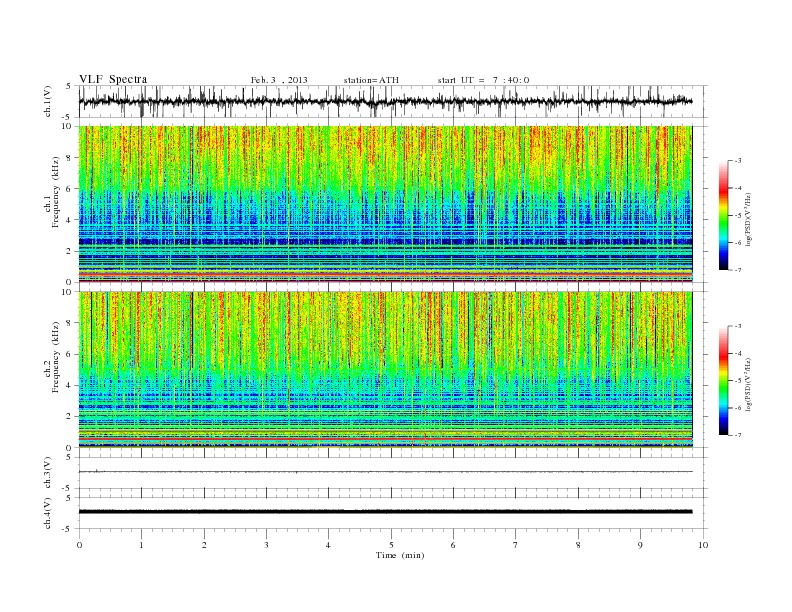This screenshot has width=792, height=612.
Task: Click the "VLF Spectra" plot title
Action: 113,79
